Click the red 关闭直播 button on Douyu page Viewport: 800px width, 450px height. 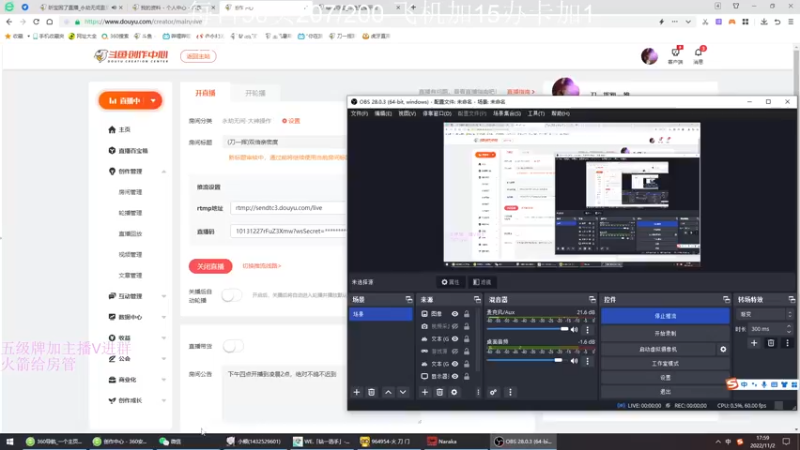click(210, 266)
